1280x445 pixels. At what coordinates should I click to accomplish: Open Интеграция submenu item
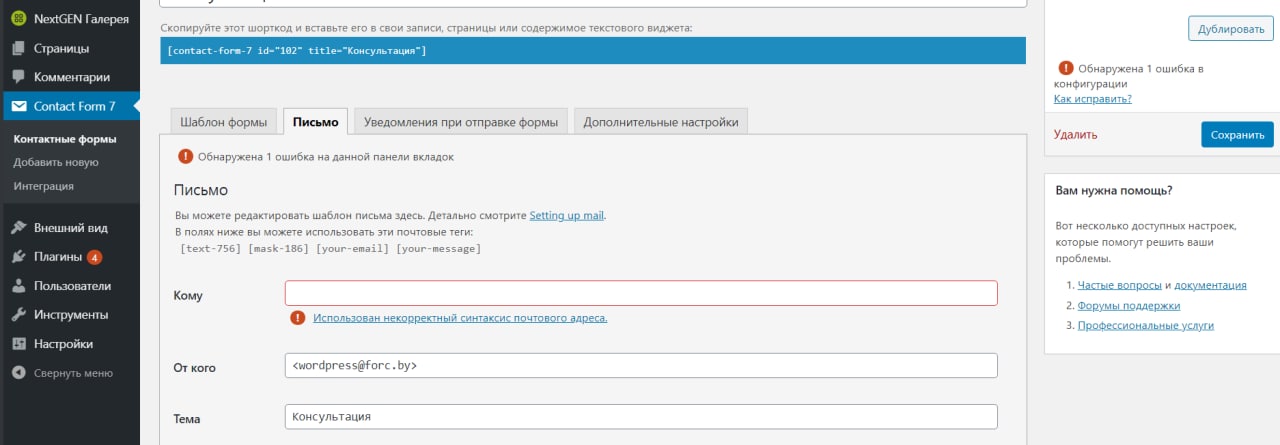coord(43,185)
